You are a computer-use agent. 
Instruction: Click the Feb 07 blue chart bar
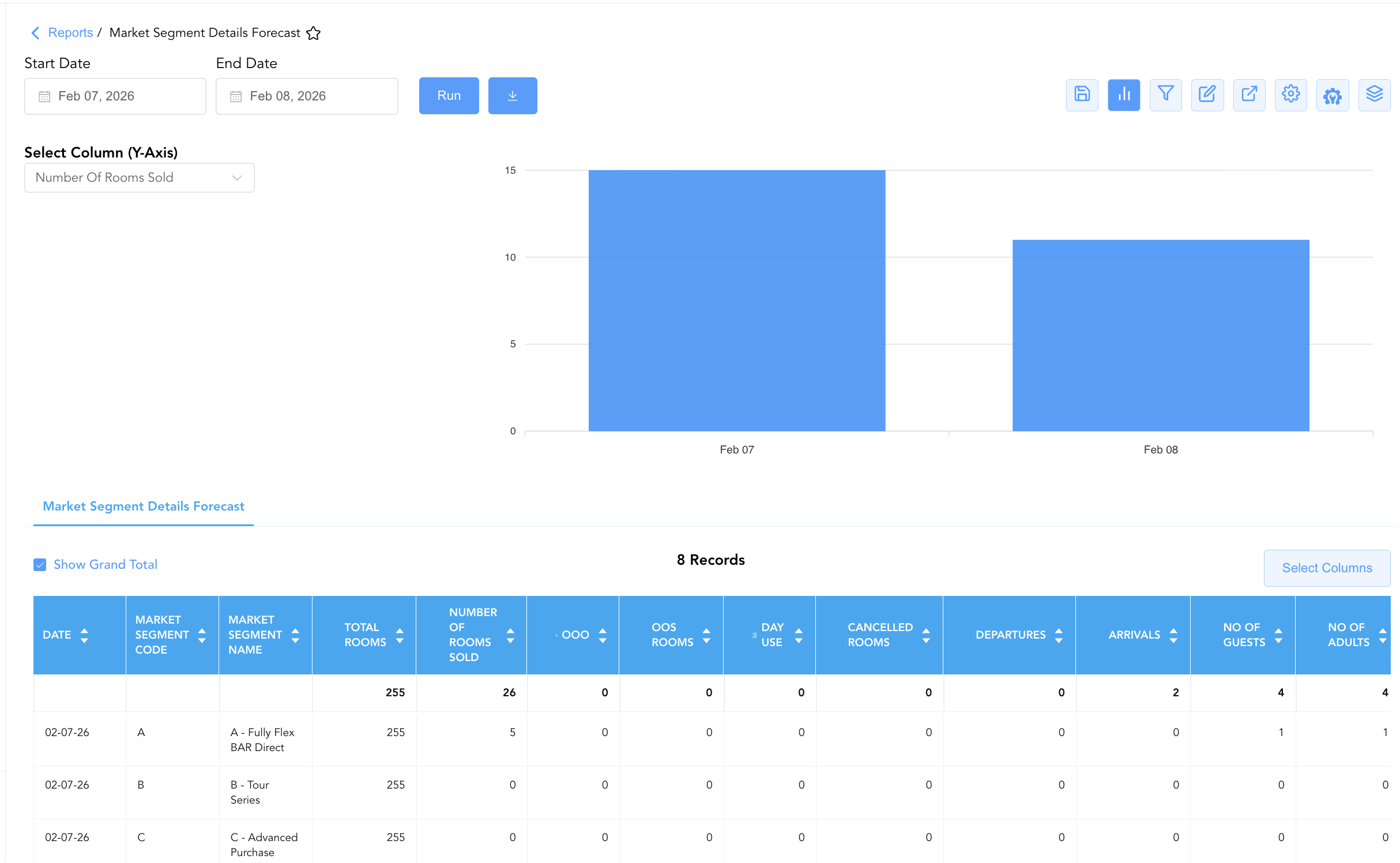(x=737, y=301)
